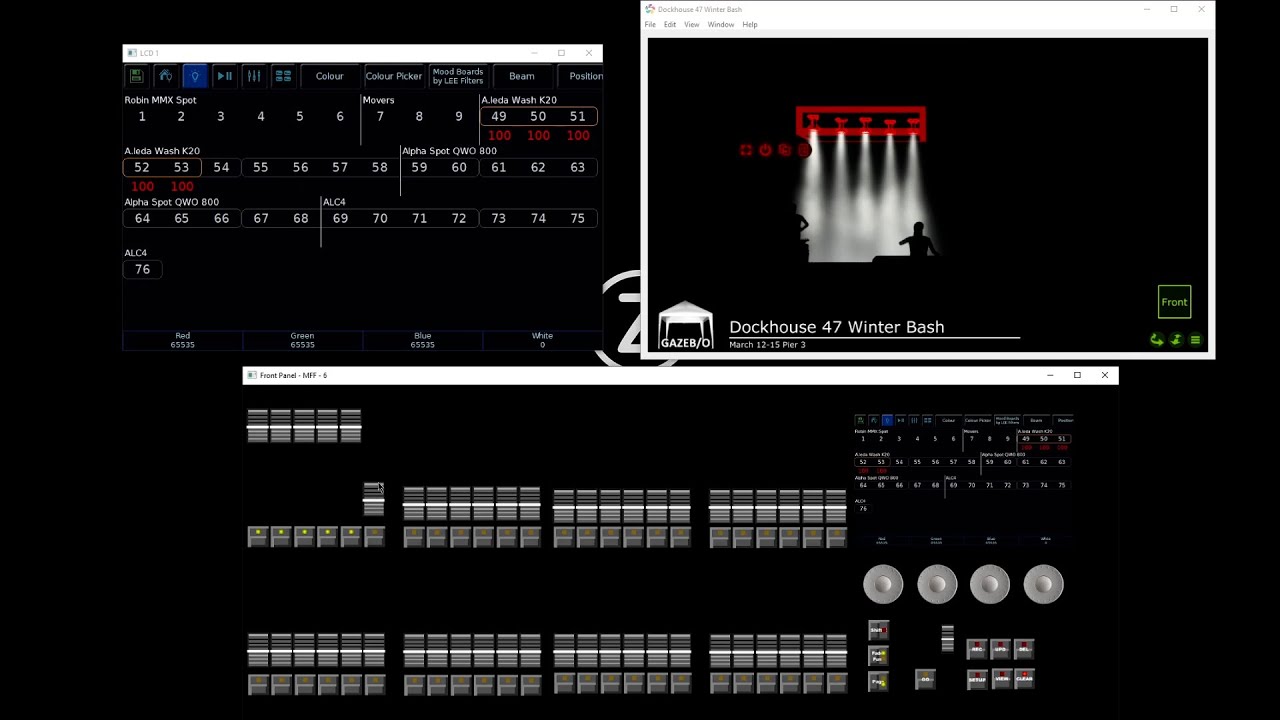Click the White 0 encoder label
The image size is (1280, 720).
point(542,340)
